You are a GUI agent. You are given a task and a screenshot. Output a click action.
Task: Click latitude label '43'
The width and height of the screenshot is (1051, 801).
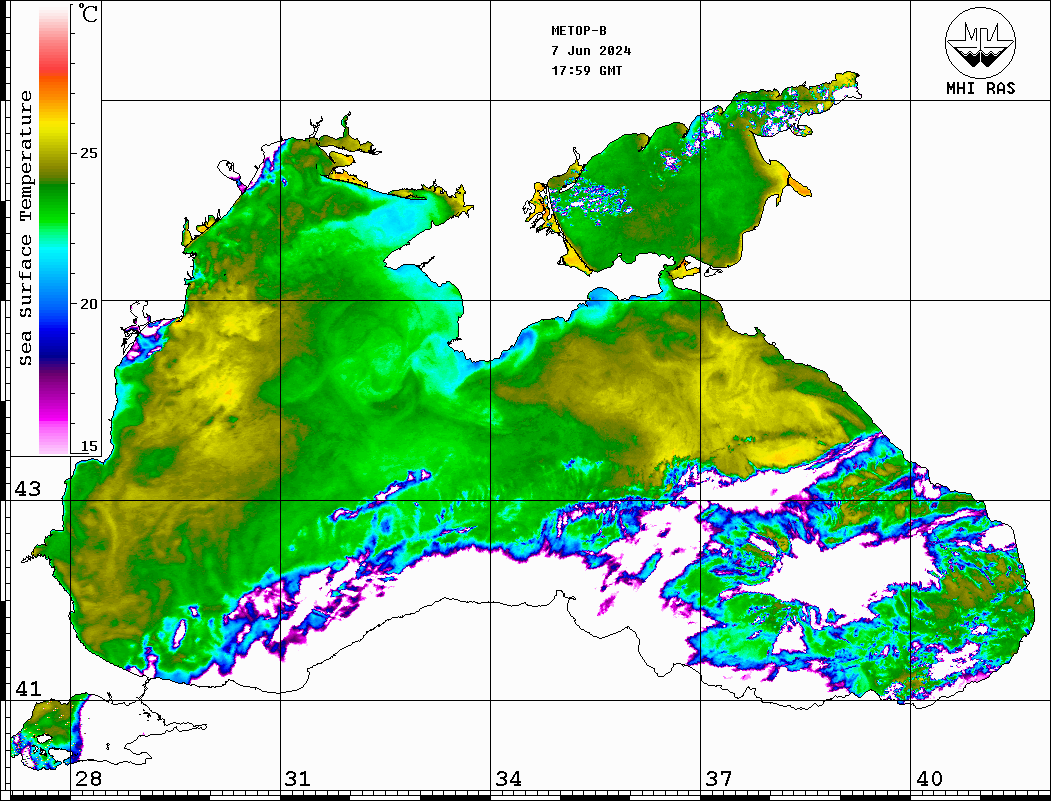(28, 489)
